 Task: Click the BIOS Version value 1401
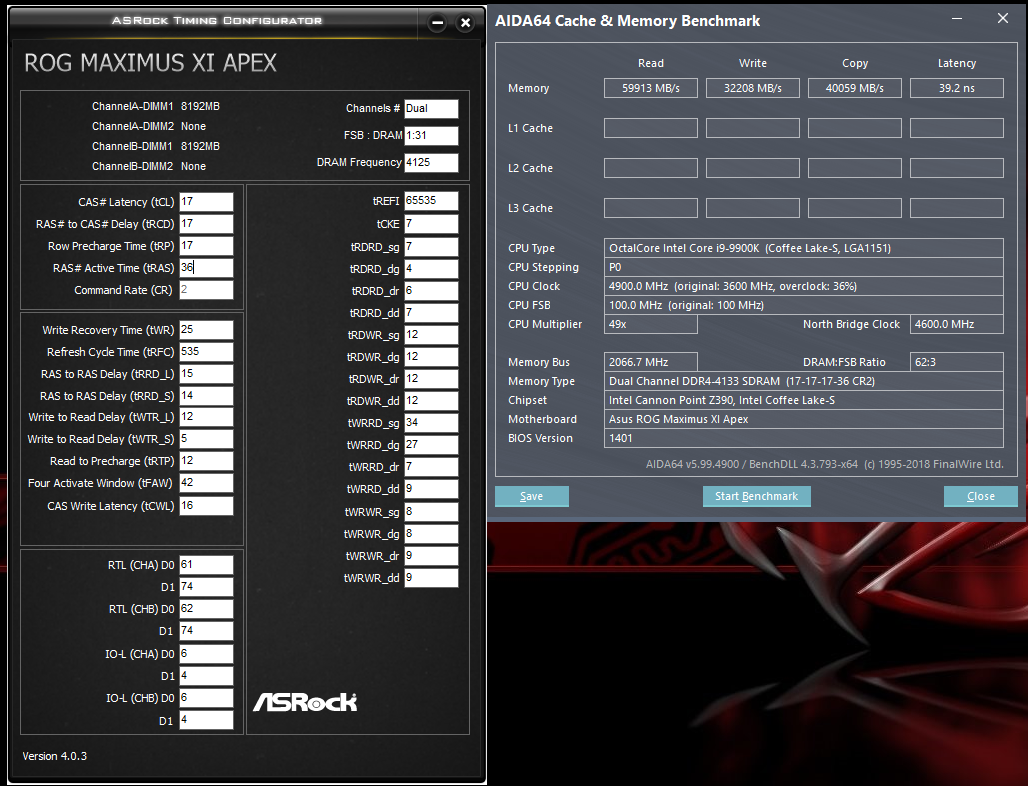click(x=804, y=438)
